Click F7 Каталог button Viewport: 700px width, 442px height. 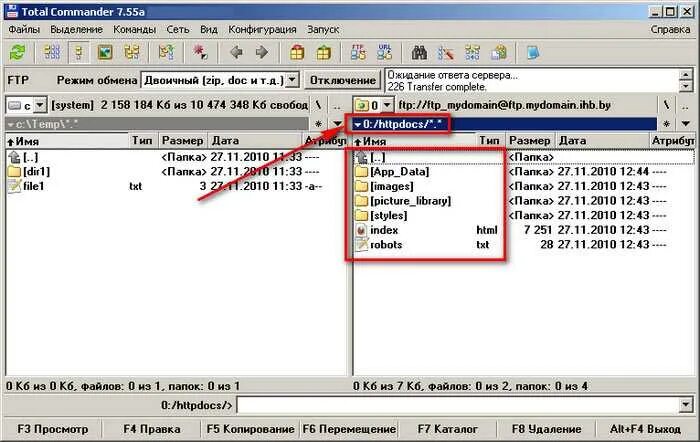point(448,429)
